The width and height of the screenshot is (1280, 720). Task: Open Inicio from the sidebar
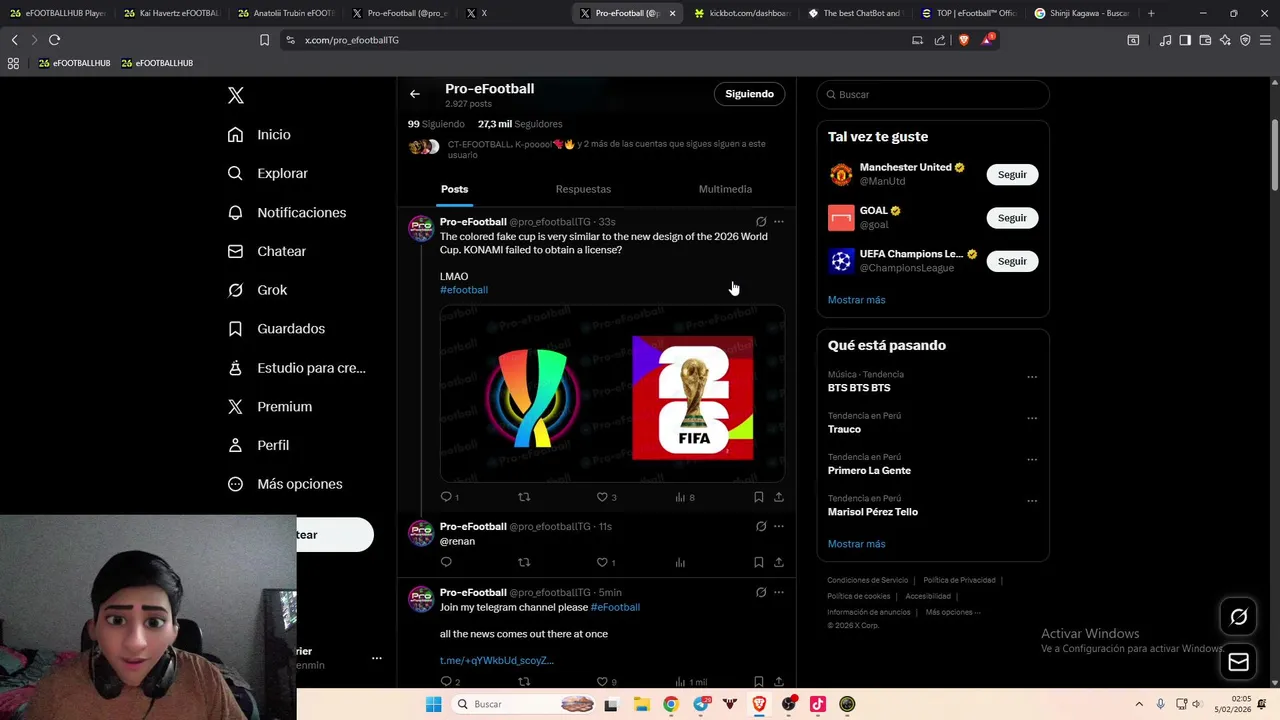tap(259, 134)
